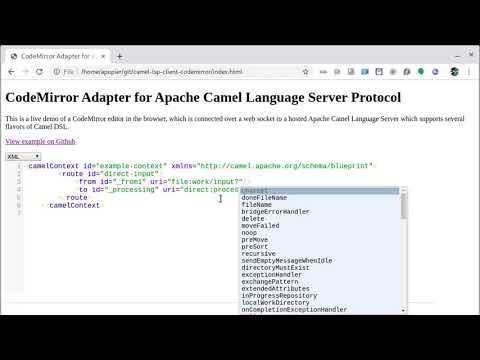Choose 'charset' highlighted completion entry

click(319, 191)
